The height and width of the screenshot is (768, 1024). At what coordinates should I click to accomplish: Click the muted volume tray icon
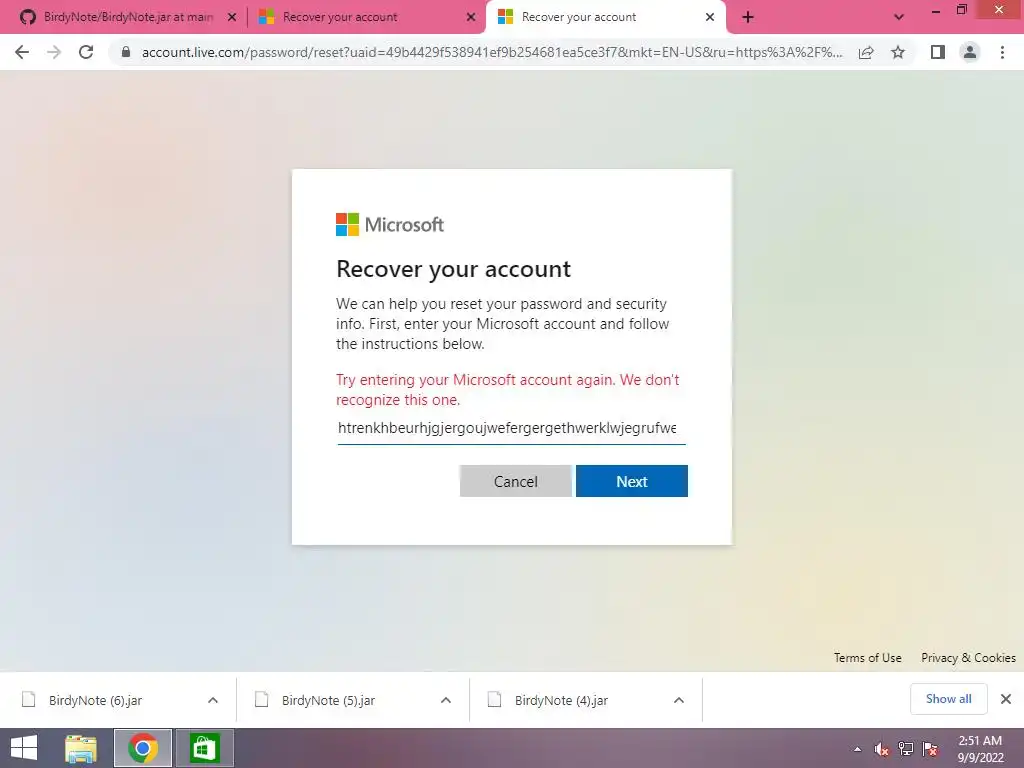882,749
